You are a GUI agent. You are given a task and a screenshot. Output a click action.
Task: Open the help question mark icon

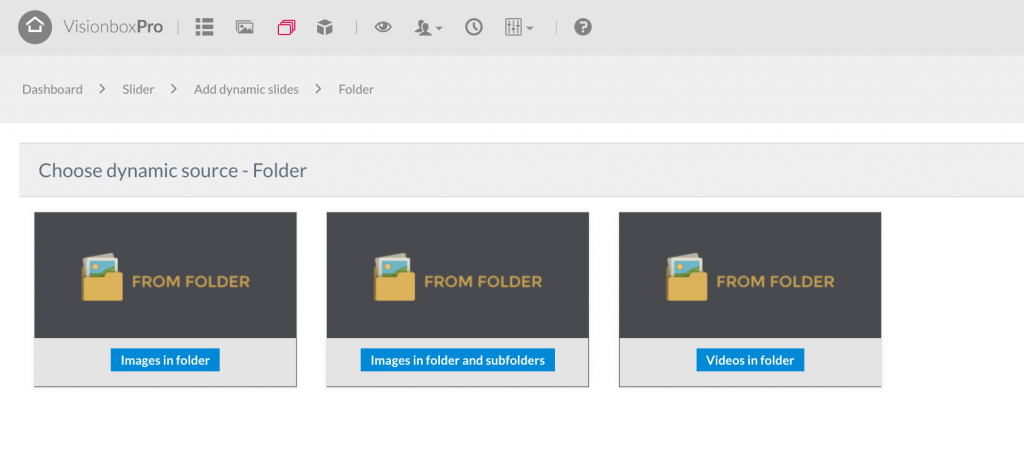[x=583, y=27]
